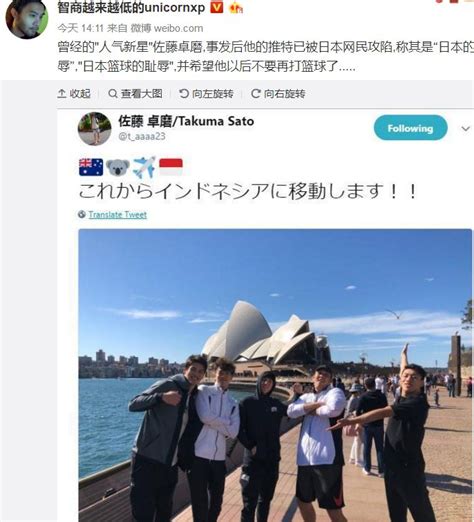Click the 查看大图 magnifier icon
This screenshot has height=522, width=474.
point(113,94)
